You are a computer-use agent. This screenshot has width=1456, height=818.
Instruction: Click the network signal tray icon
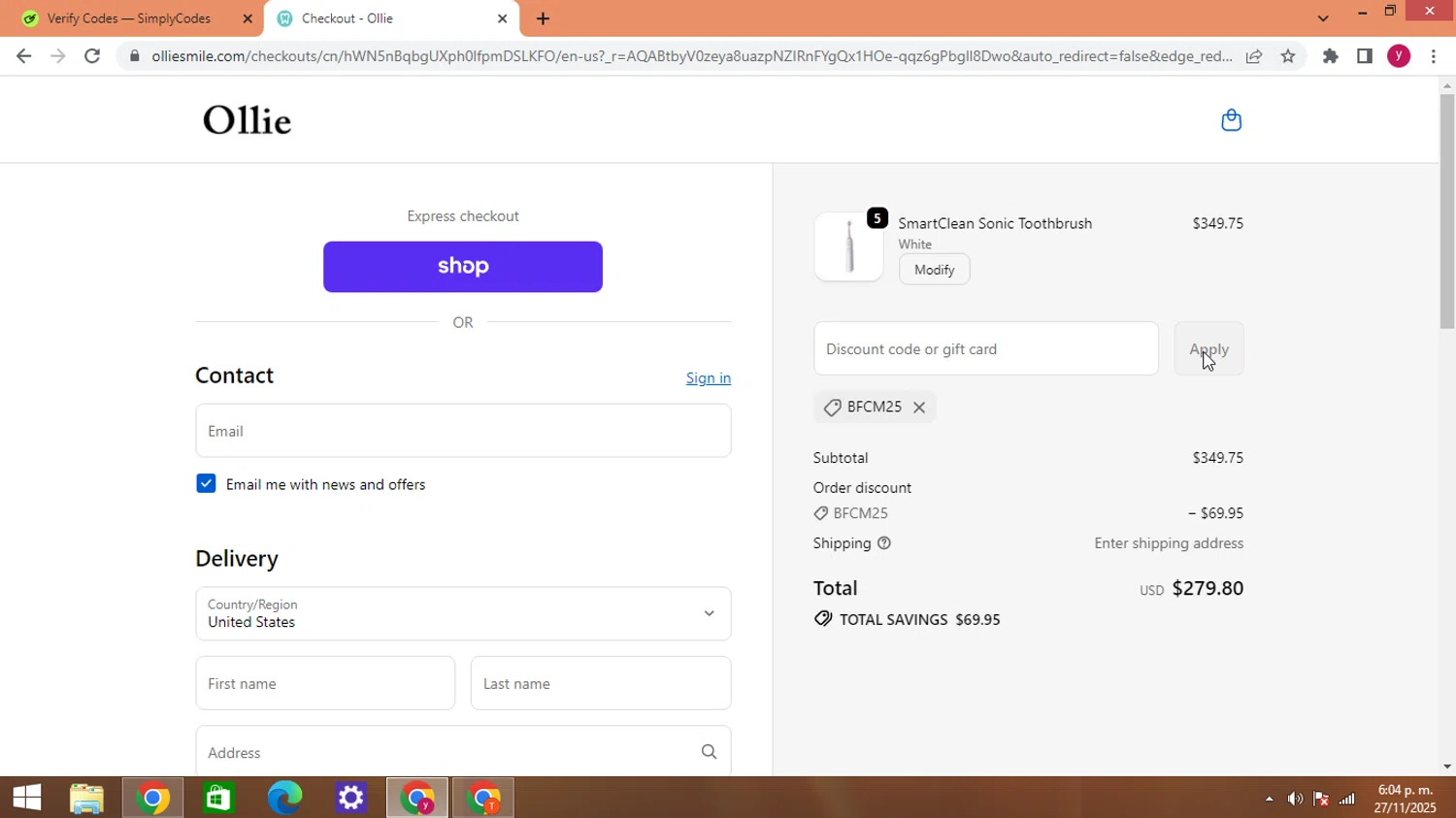click(1347, 799)
